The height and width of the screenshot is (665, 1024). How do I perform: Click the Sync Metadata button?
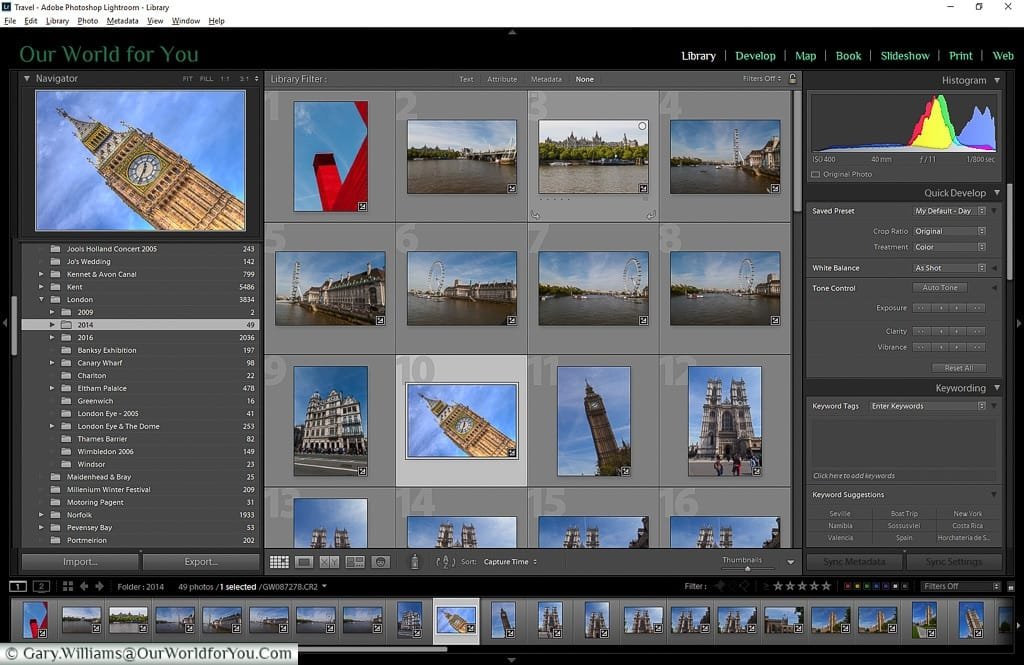click(x=854, y=562)
